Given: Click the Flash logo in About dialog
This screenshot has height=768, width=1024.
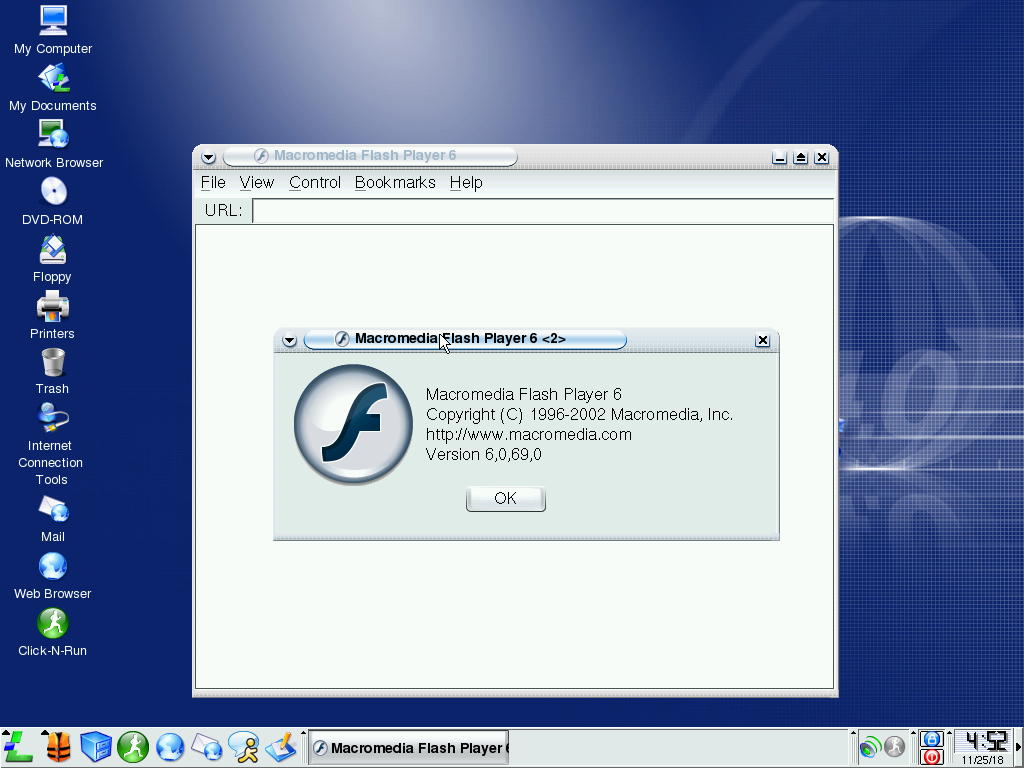Looking at the screenshot, I should click(353, 424).
